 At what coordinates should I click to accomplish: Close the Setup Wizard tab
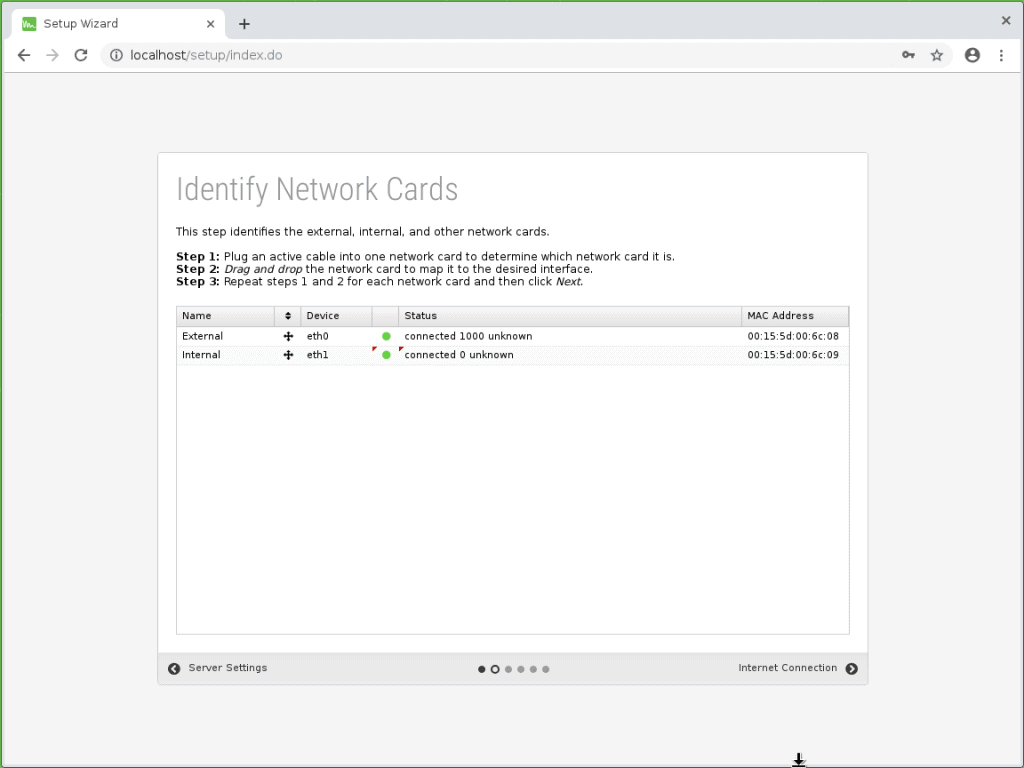pyautogui.click(x=210, y=24)
